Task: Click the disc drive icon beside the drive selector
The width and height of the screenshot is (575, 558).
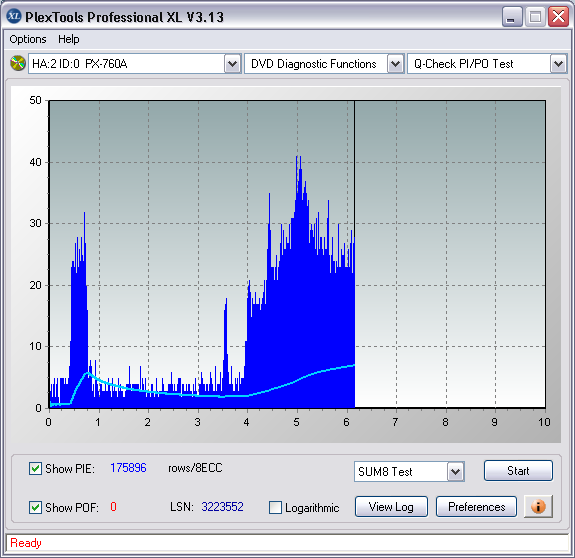Action: [18, 63]
